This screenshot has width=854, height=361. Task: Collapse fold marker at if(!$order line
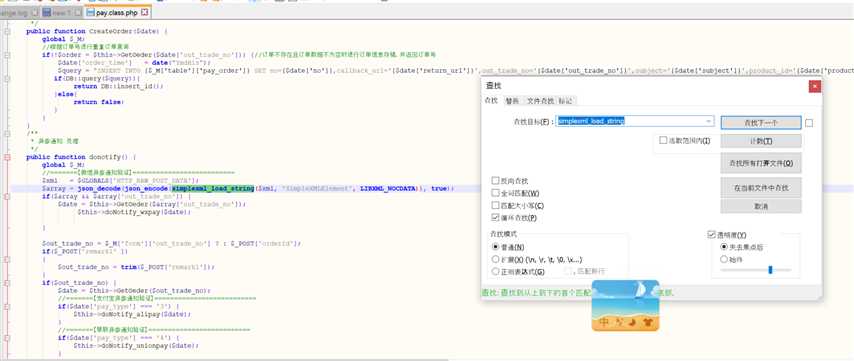(x=7, y=55)
